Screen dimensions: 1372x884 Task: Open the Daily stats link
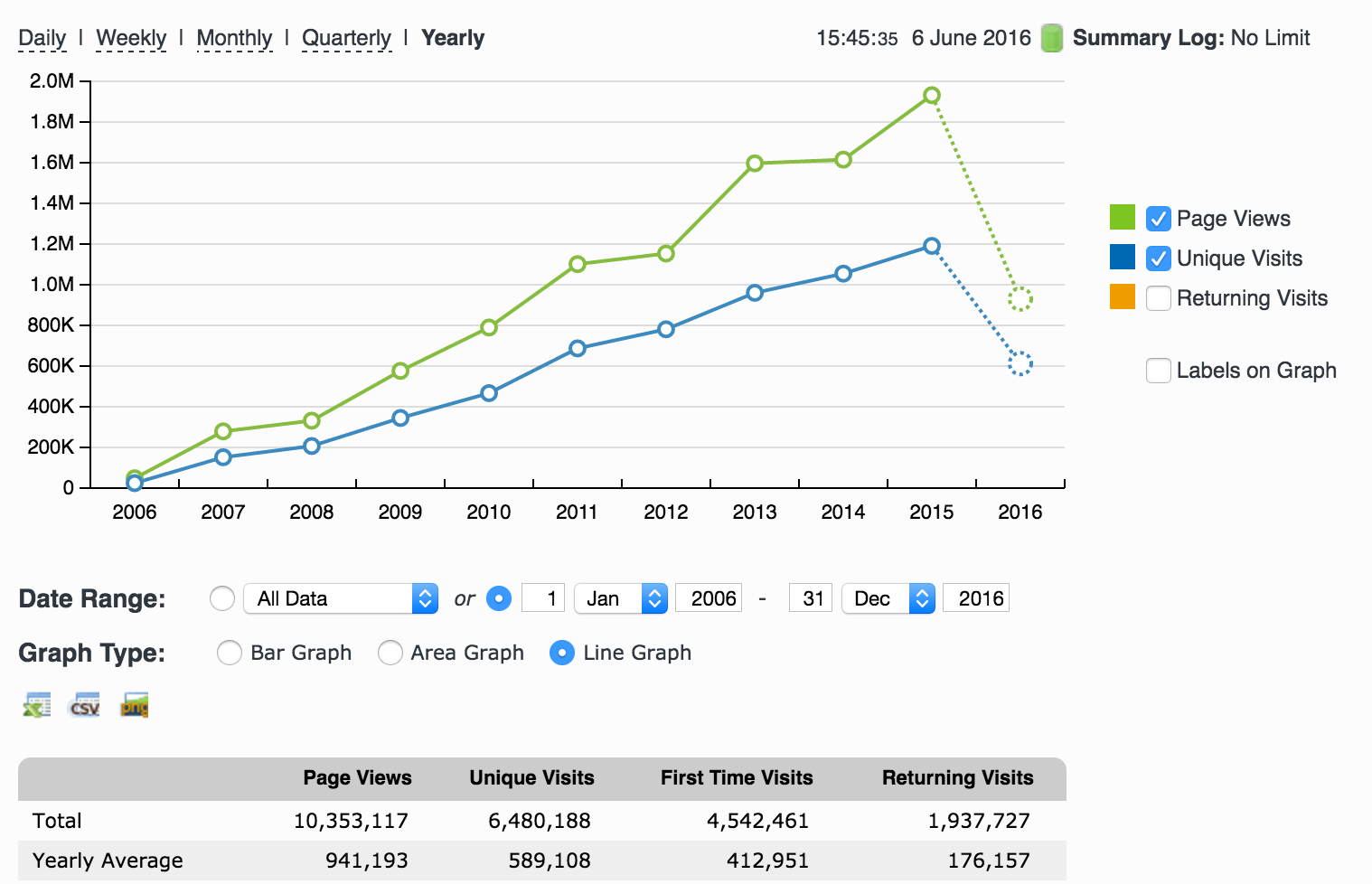42,38
